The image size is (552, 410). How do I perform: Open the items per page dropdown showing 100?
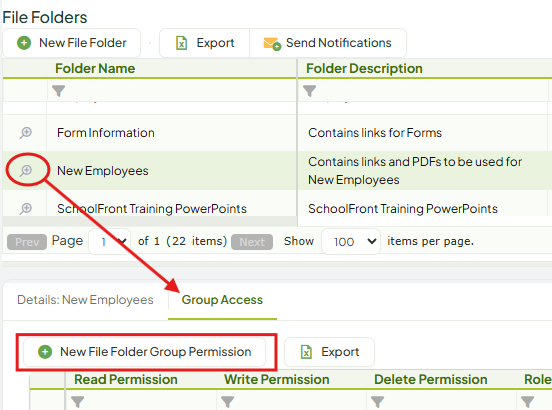[351, 241]
